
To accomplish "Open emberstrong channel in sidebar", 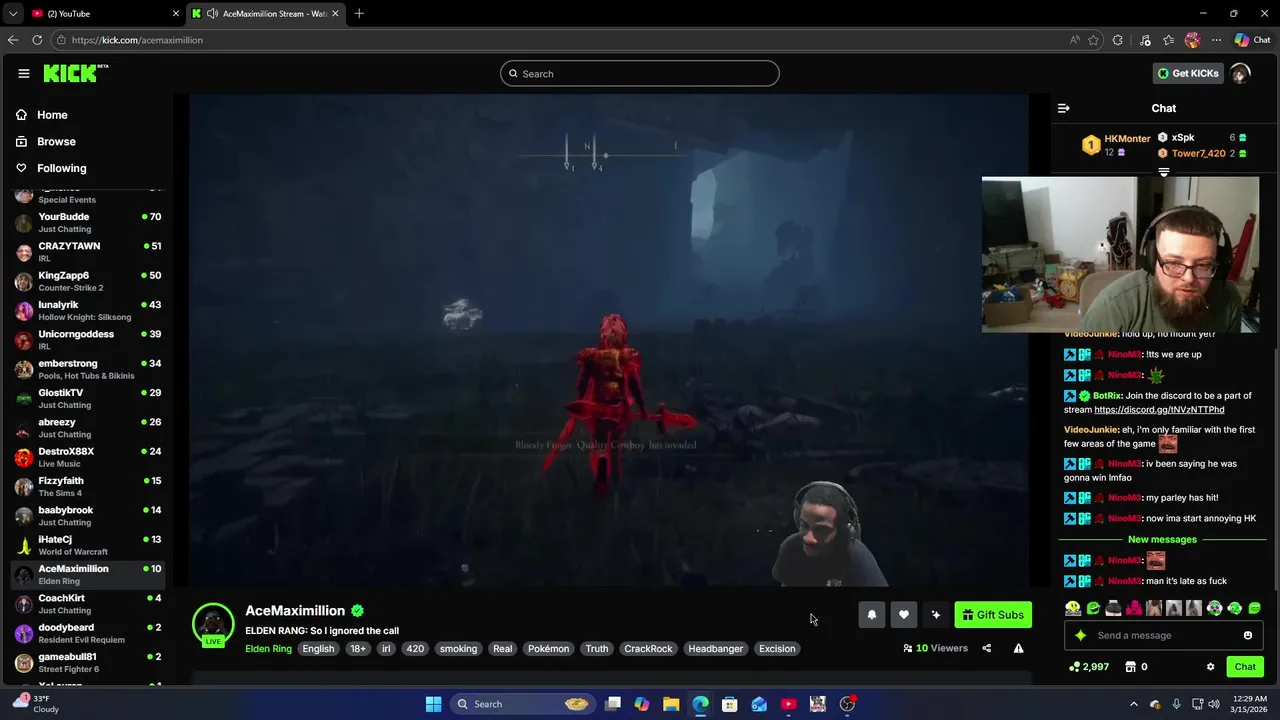I will click(x=86, y=369).
